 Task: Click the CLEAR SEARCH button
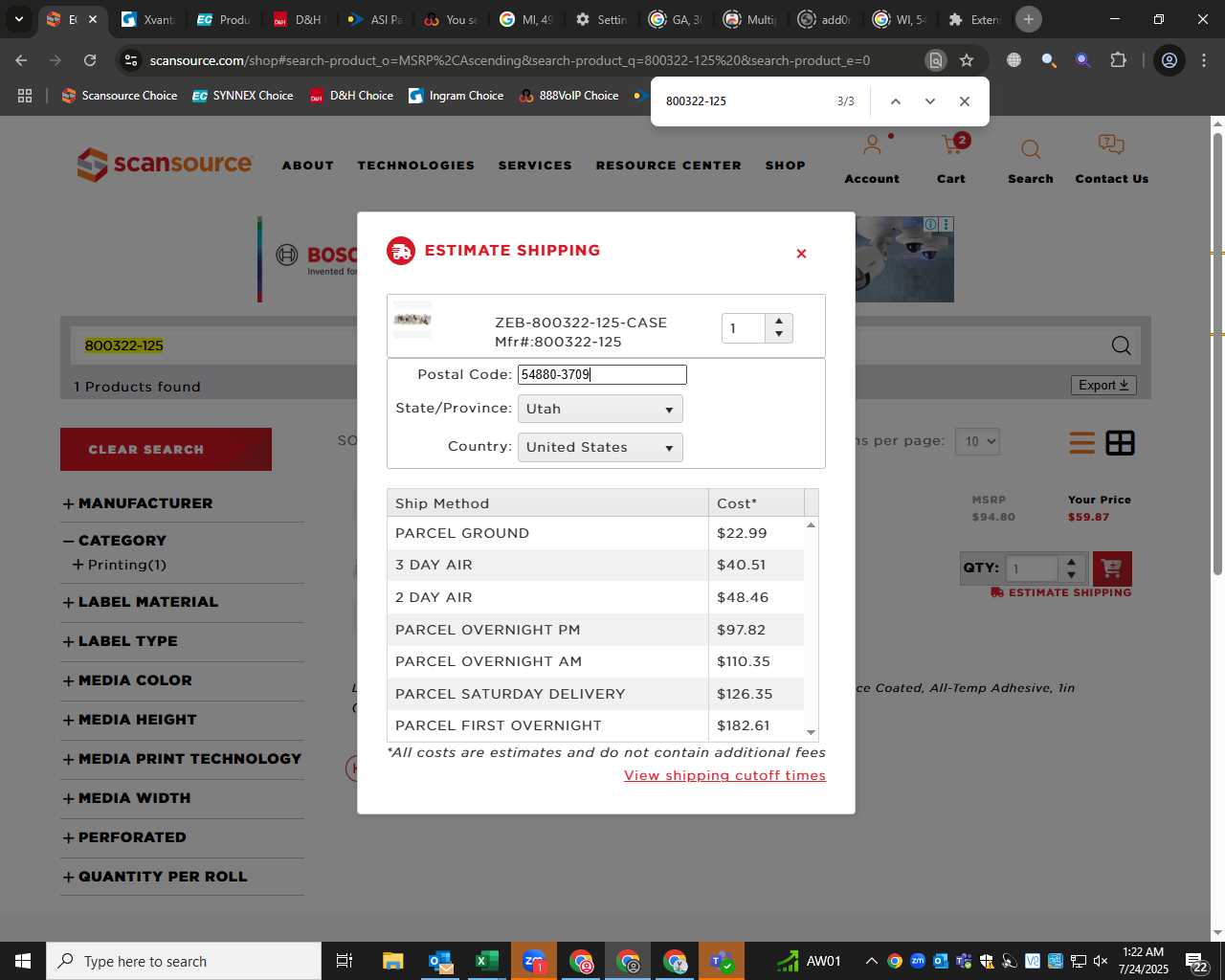pyautogui.click(x=166, y=449)
